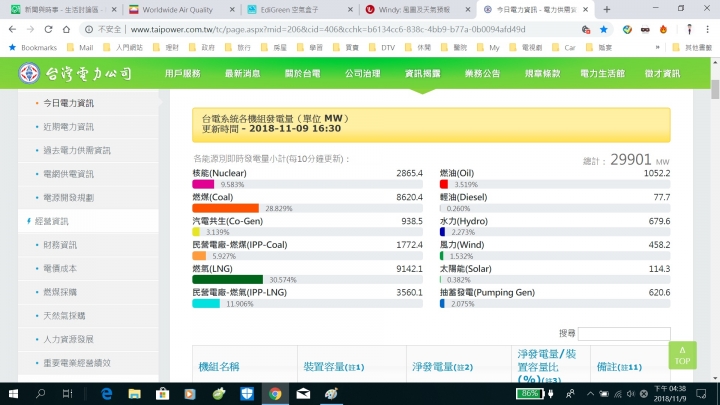Screen dimensions: 720x405
Task: Open 公司治理 navigation menu
Action: (x=363, y=73)
